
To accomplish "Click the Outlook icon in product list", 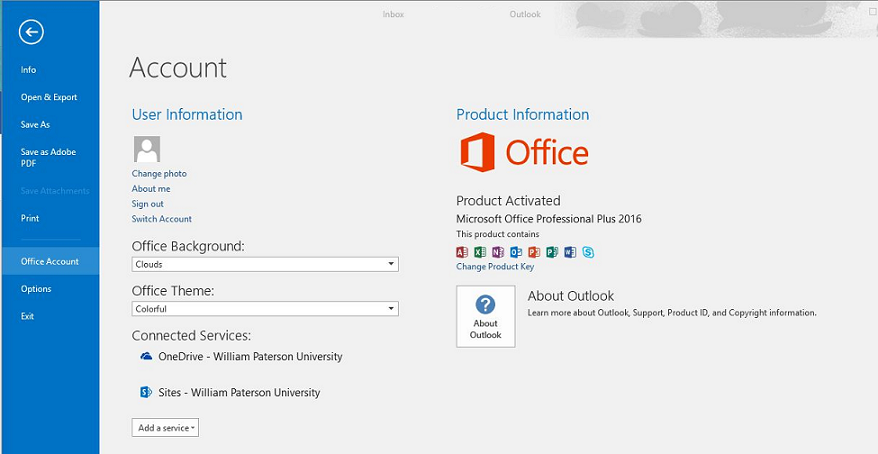I will pyautogui.click(x=516, y=252).
